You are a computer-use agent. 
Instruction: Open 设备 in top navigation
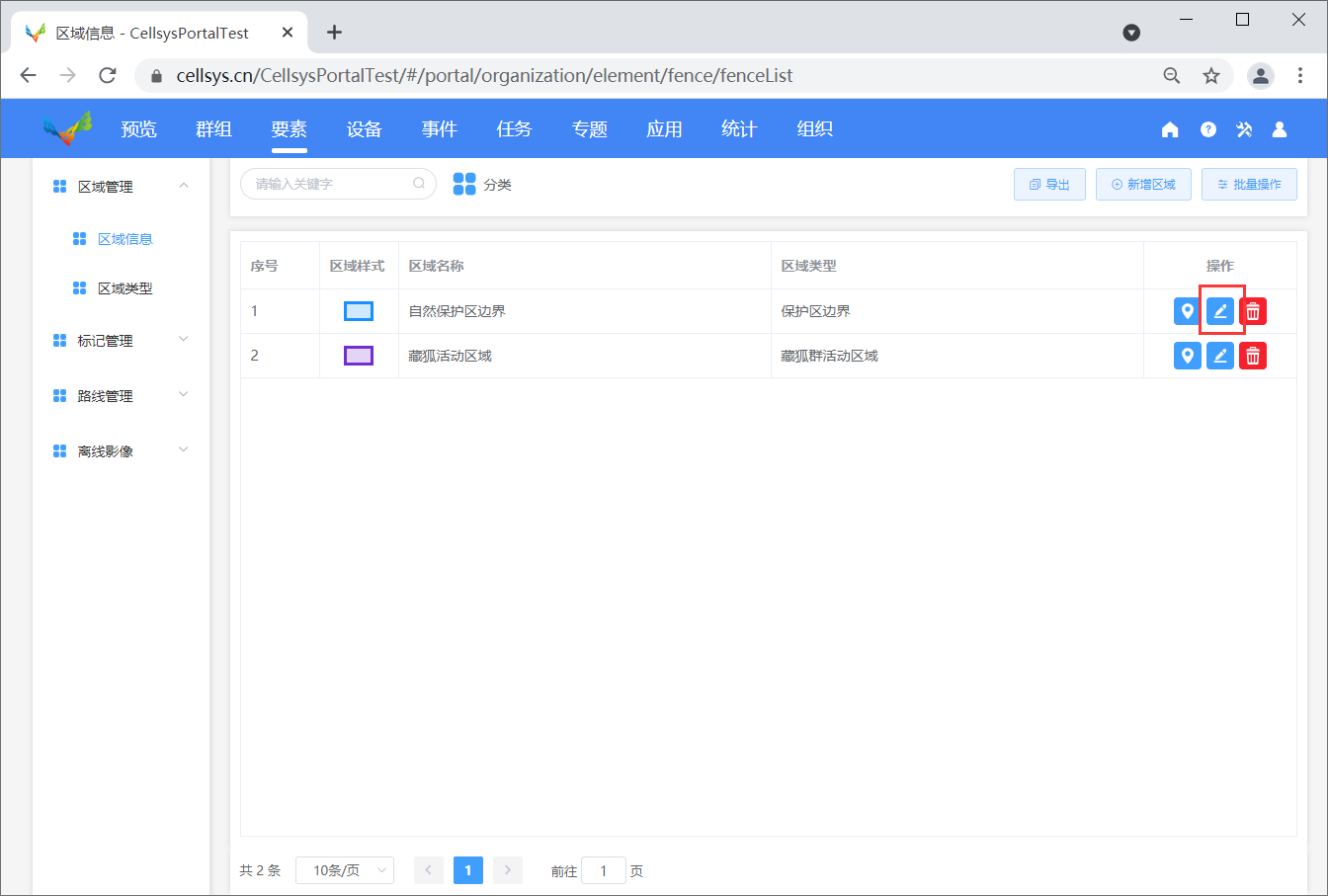pyautogui.click(x=365, y=129)
